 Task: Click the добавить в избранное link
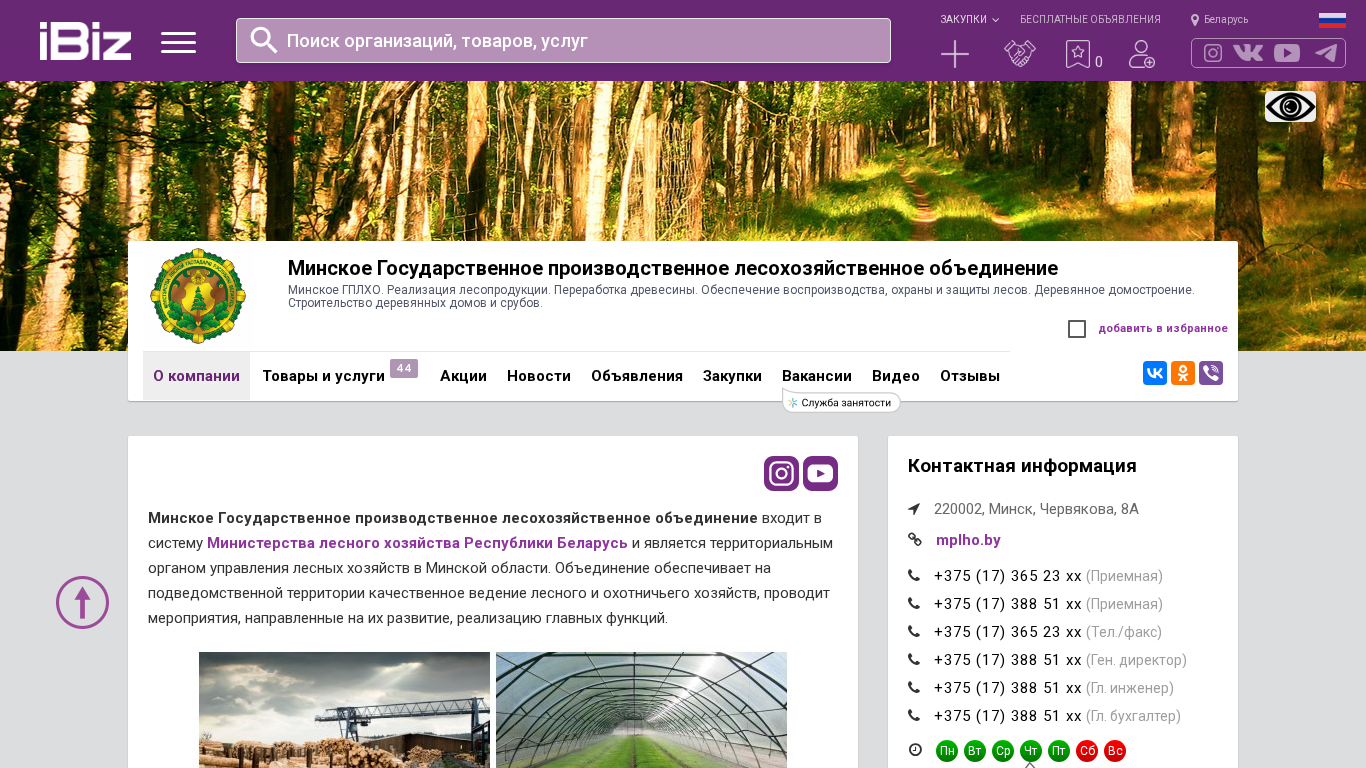point(1163,328)
